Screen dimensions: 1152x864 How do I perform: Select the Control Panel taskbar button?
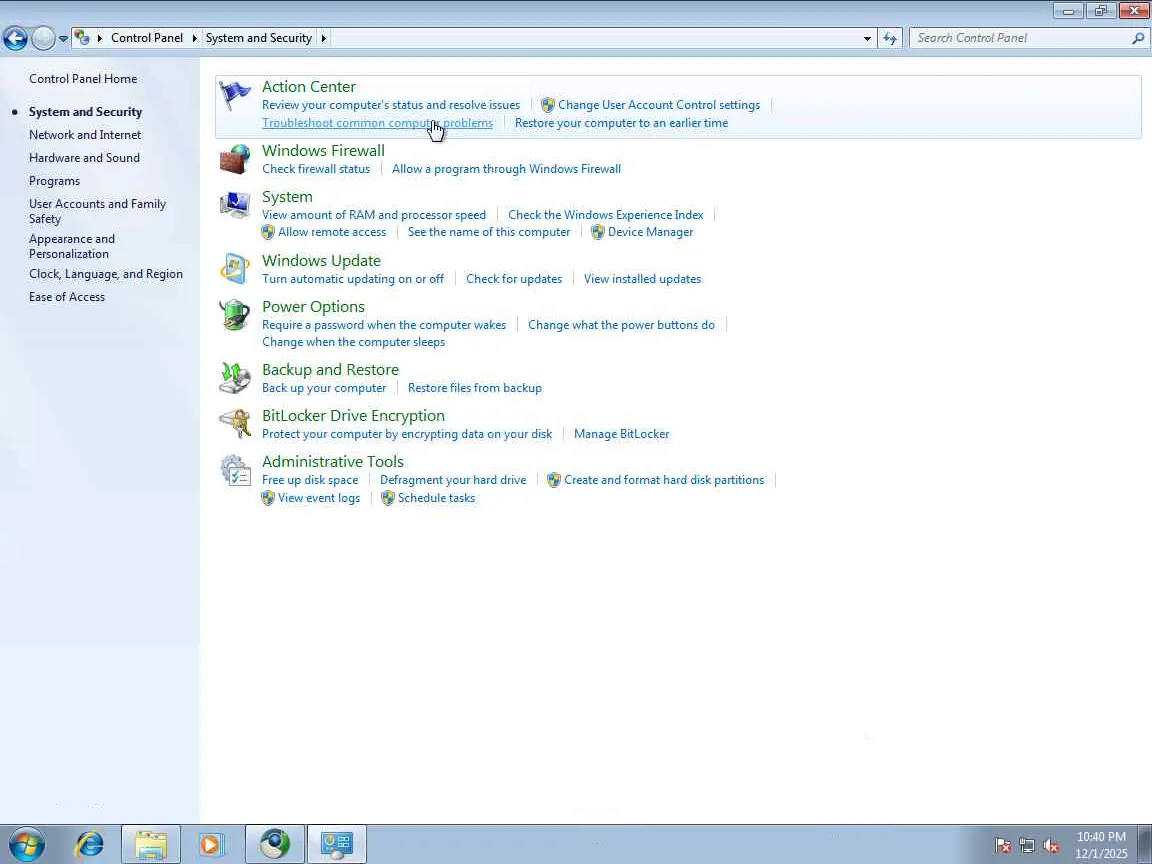(x=336, y=844)
